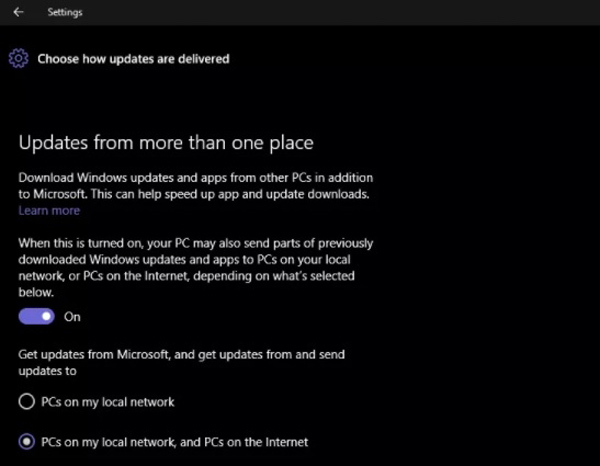
Task: Click the word below above the On switch
Action: [x=36, y=292]
